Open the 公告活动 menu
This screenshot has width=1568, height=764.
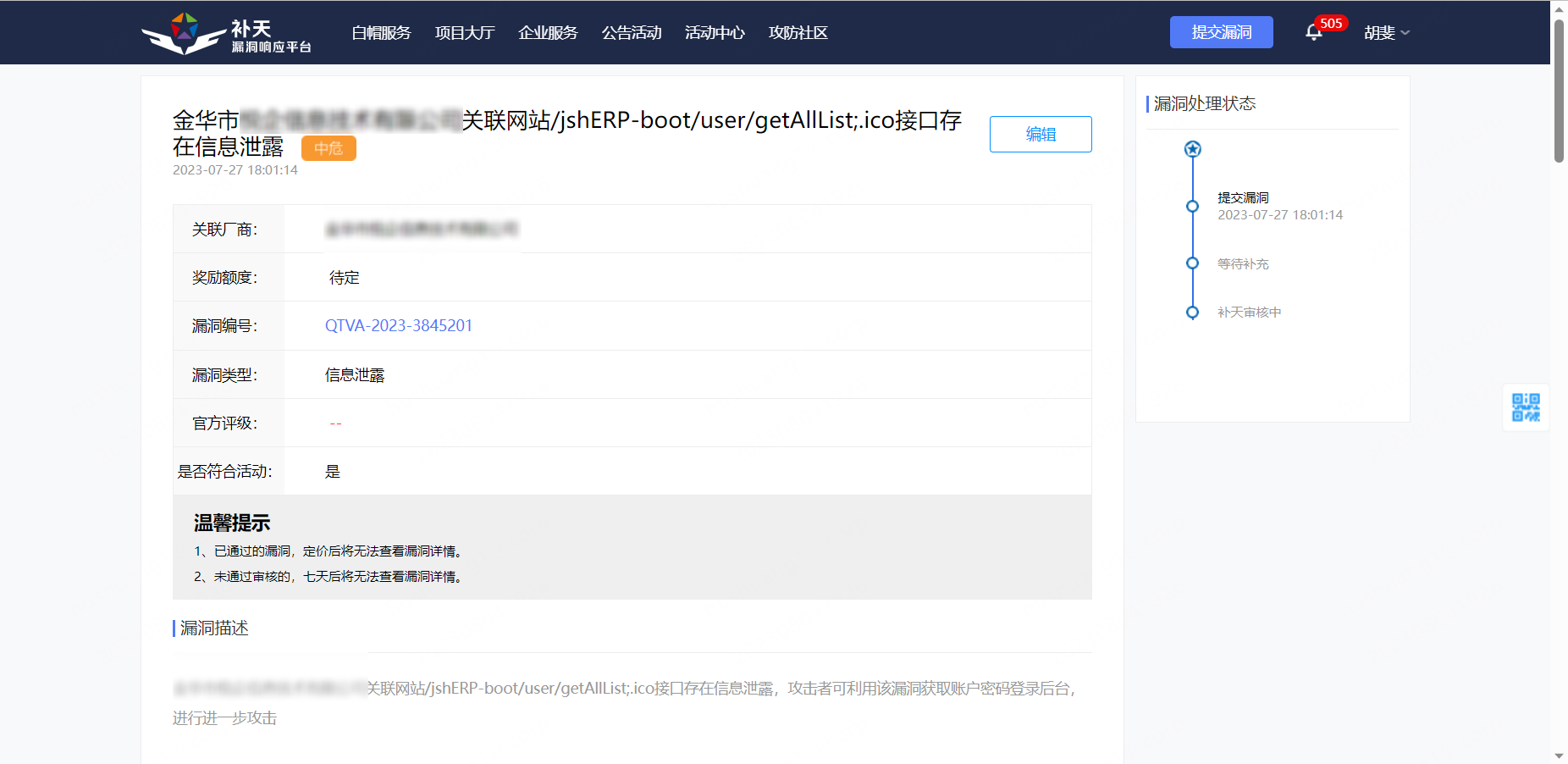click(632, 32)
